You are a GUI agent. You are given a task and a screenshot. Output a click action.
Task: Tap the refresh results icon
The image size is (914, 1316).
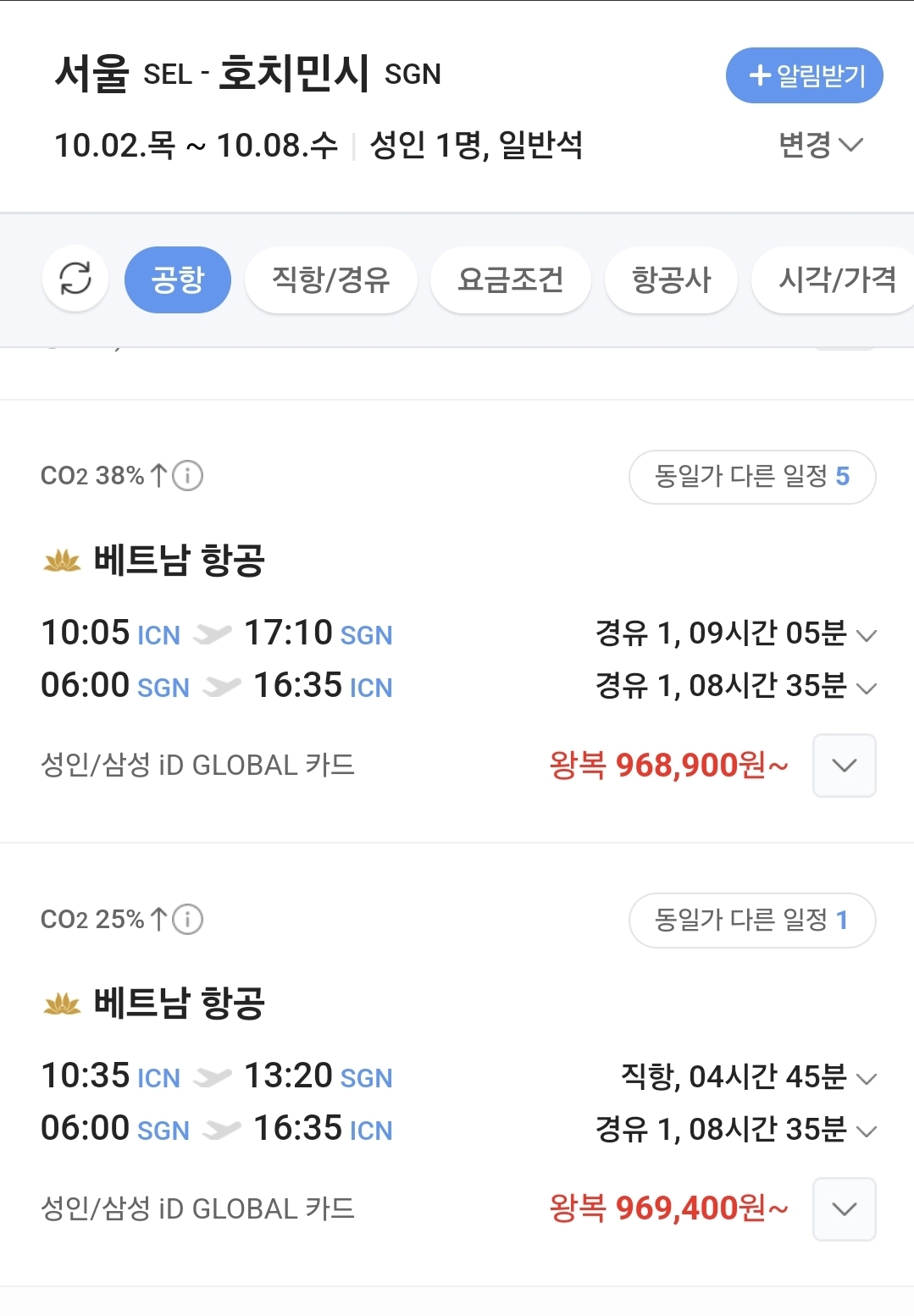coord(75,279)
